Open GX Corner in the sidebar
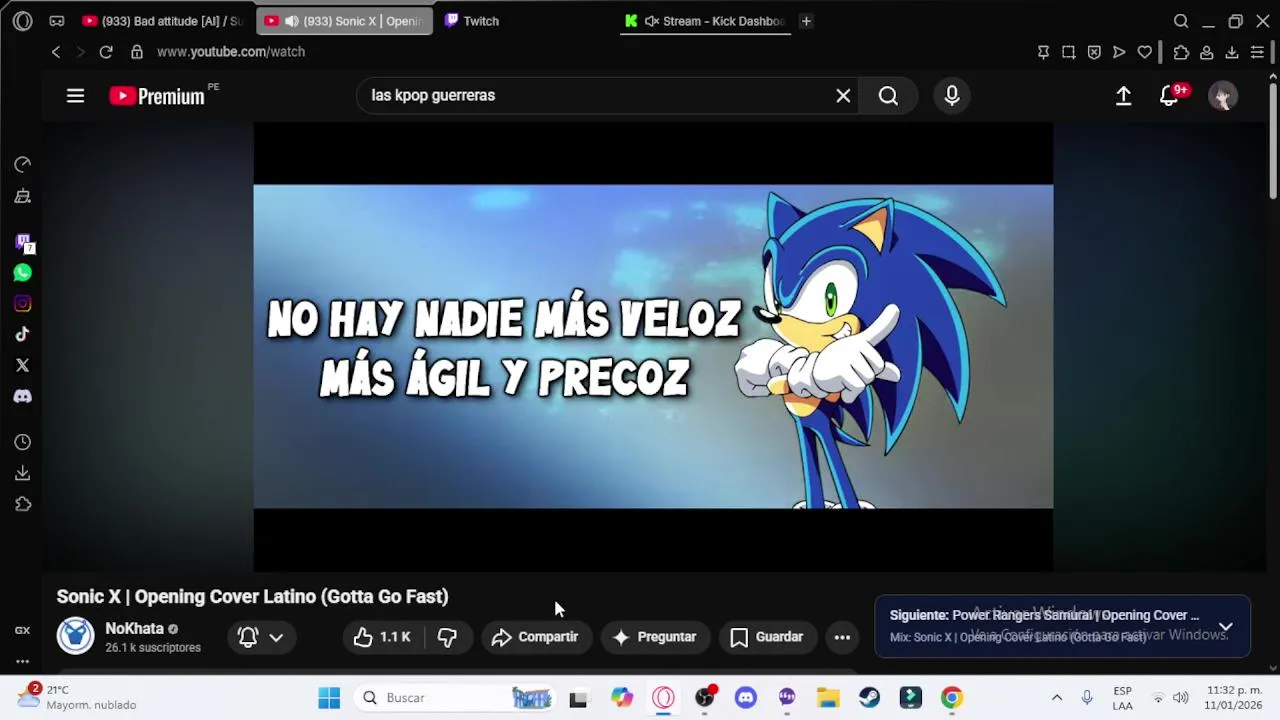 [23, 631]
